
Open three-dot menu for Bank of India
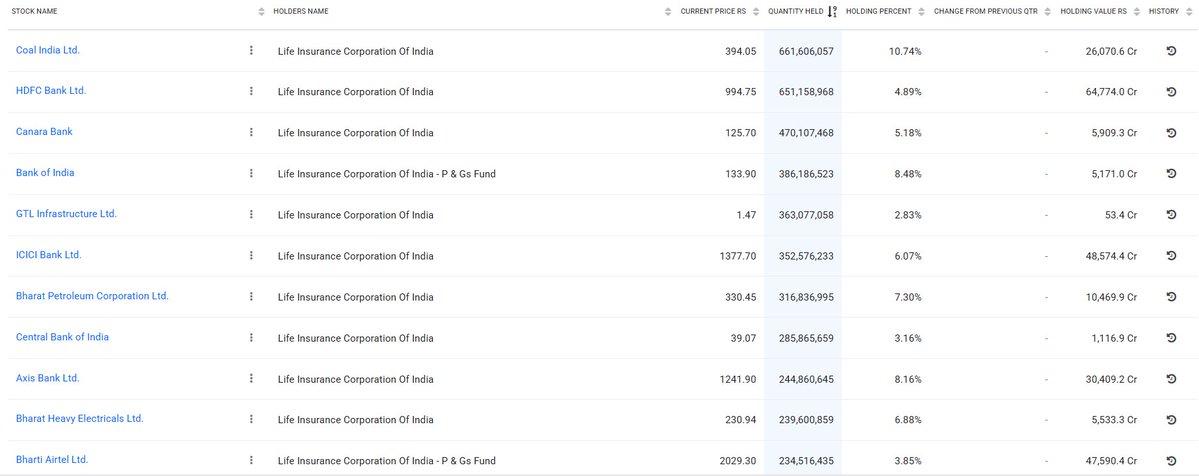click(x=251, y=173)
